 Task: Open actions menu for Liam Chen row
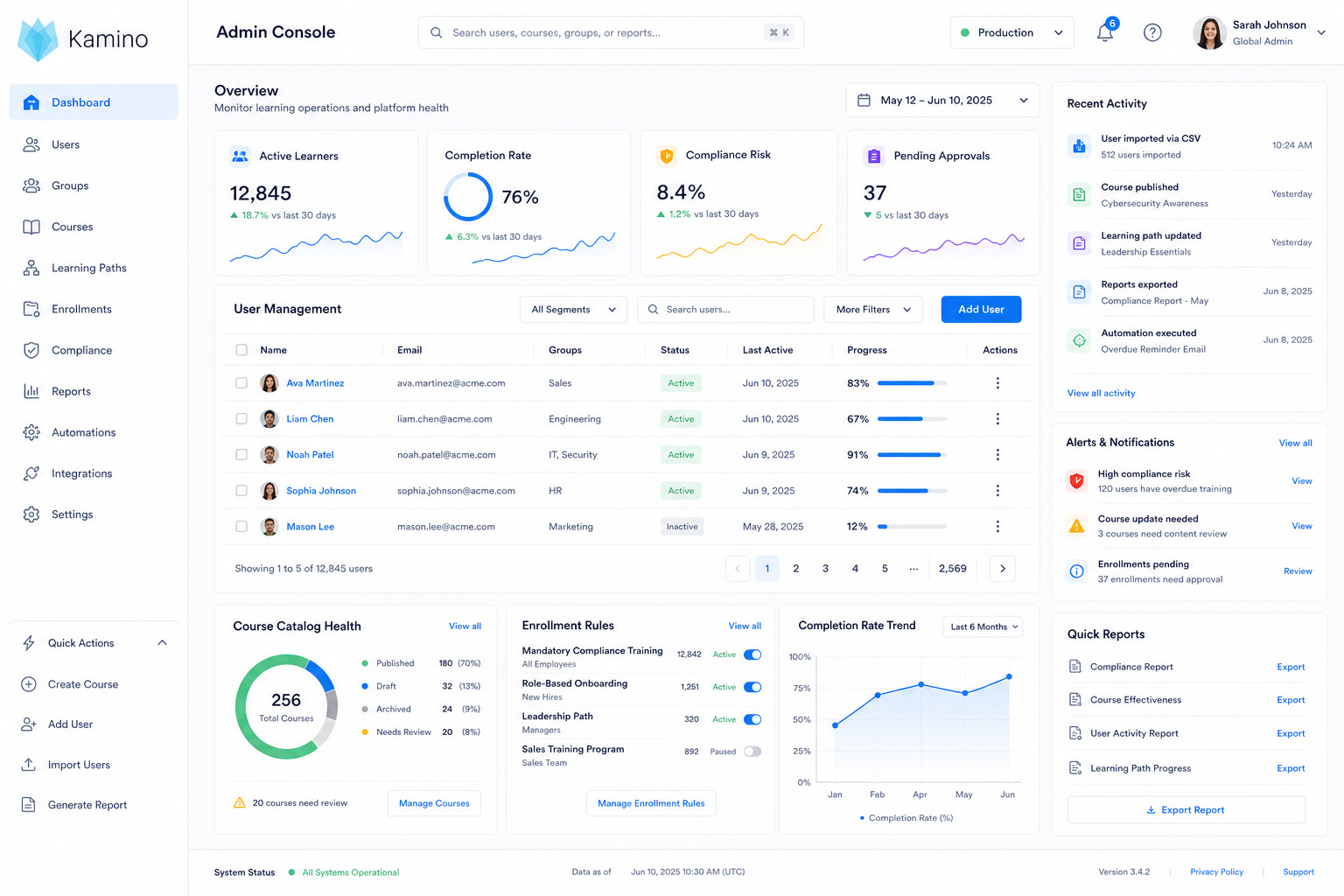[997, 419]
